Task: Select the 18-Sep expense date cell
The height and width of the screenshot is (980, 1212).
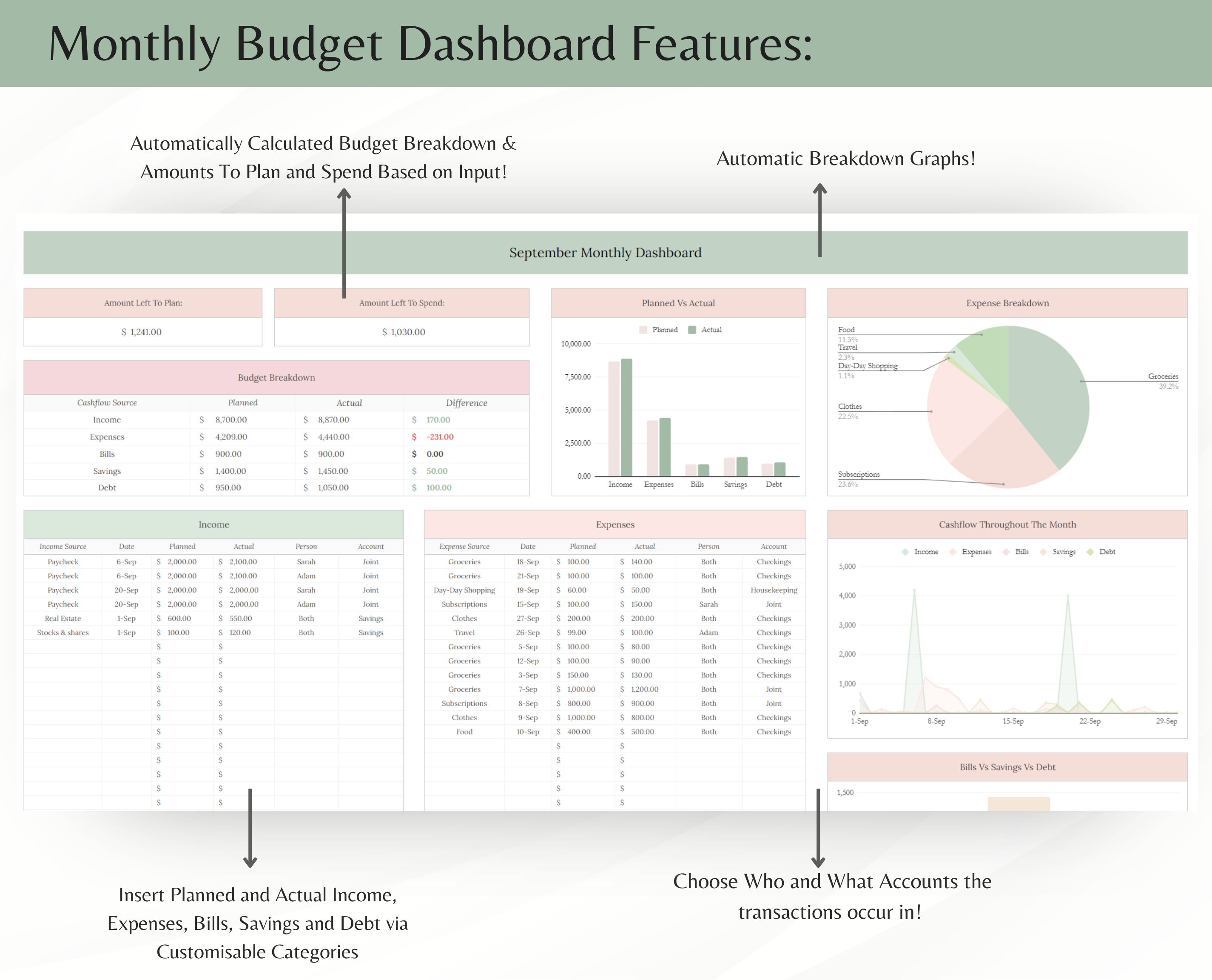Action: pyautogui.click(x=528, y=562)
